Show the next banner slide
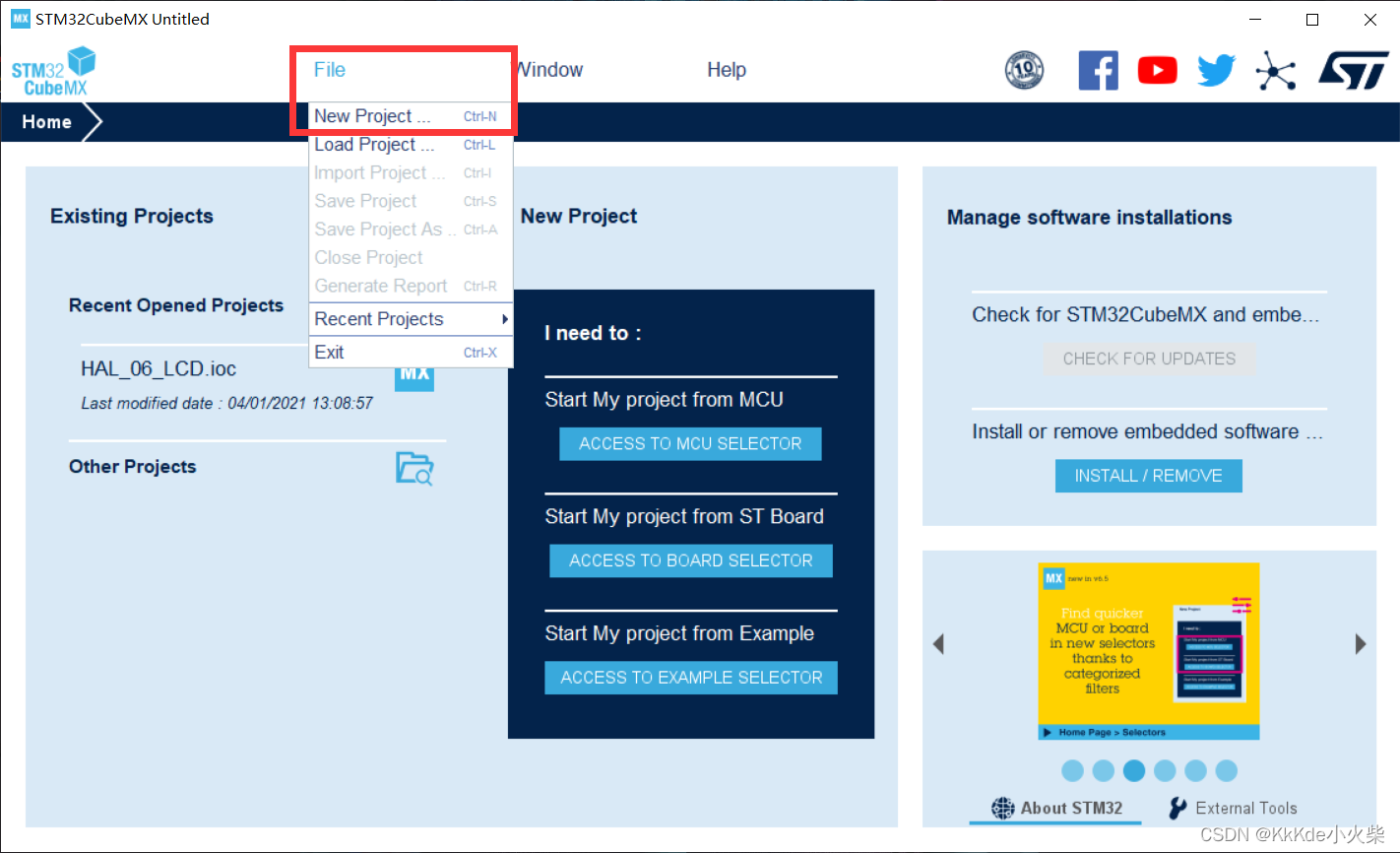Image resolution: width=1400 pixels, height=853 pixels. pos(1361,644)
